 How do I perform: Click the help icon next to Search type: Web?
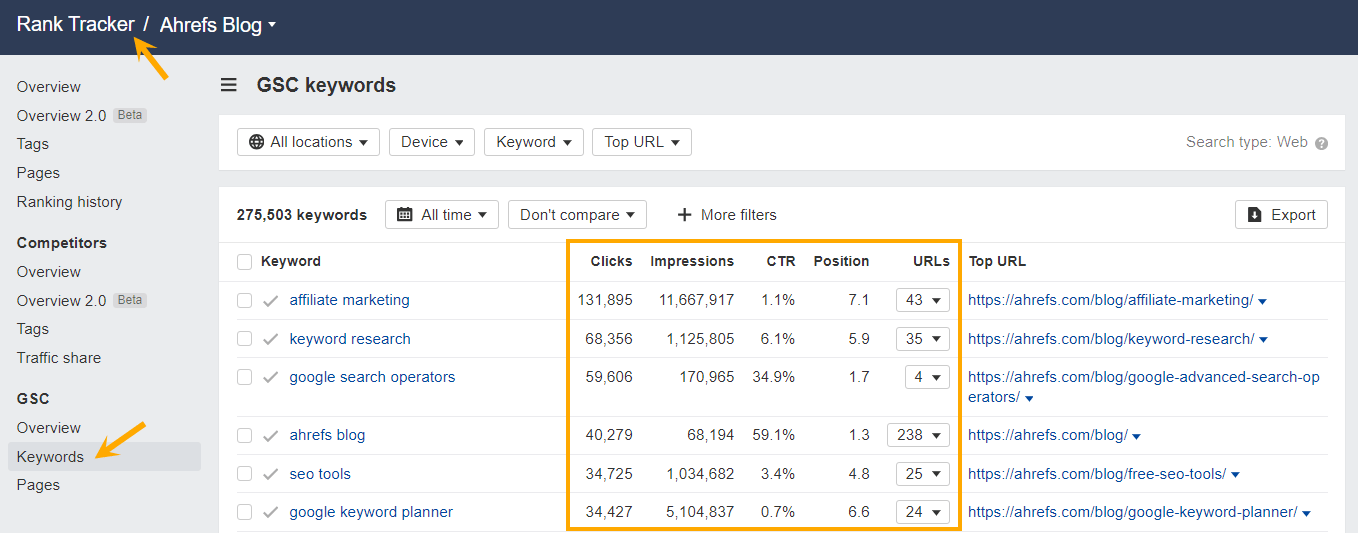click(1322, 143)
